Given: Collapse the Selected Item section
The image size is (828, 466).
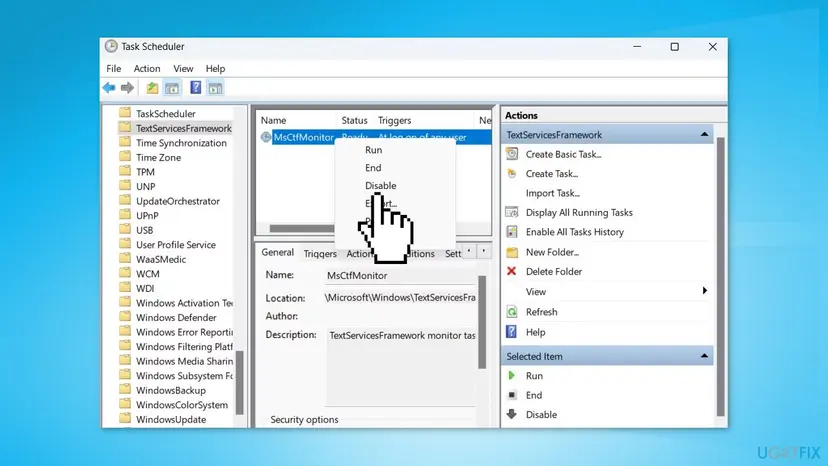Looking at the screenshot, I should click(x=704, y=356).
